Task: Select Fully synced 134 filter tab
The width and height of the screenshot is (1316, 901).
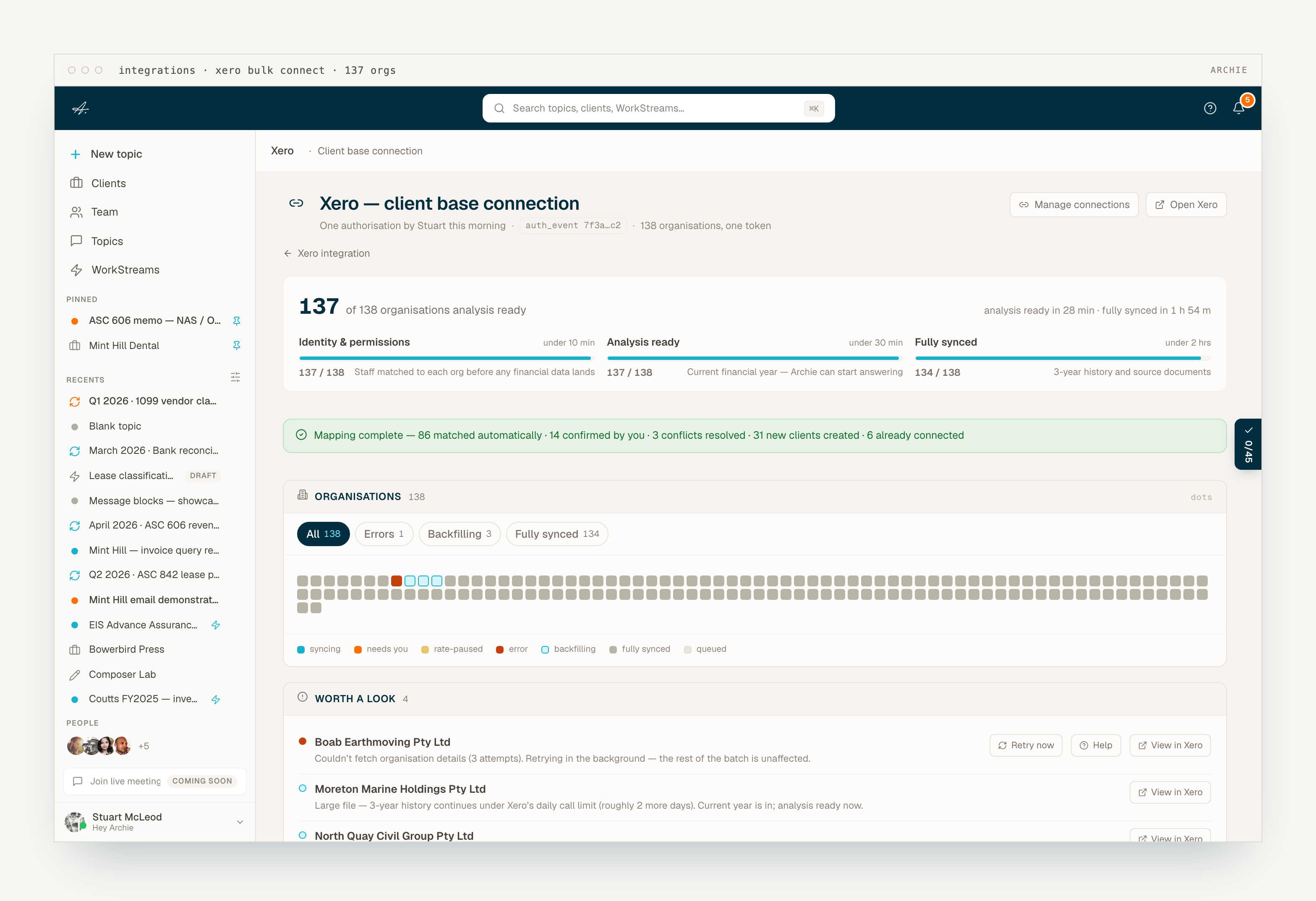Action: [557, 534]
